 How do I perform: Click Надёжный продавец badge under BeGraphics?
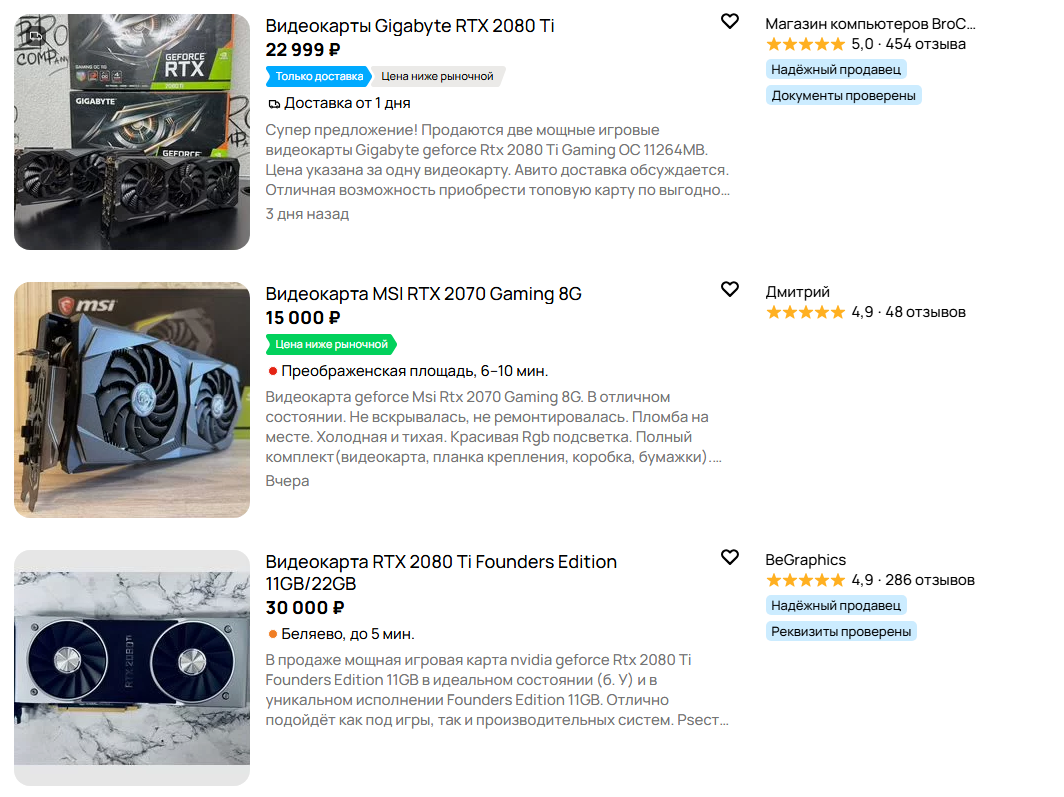(x=836, y=605)
